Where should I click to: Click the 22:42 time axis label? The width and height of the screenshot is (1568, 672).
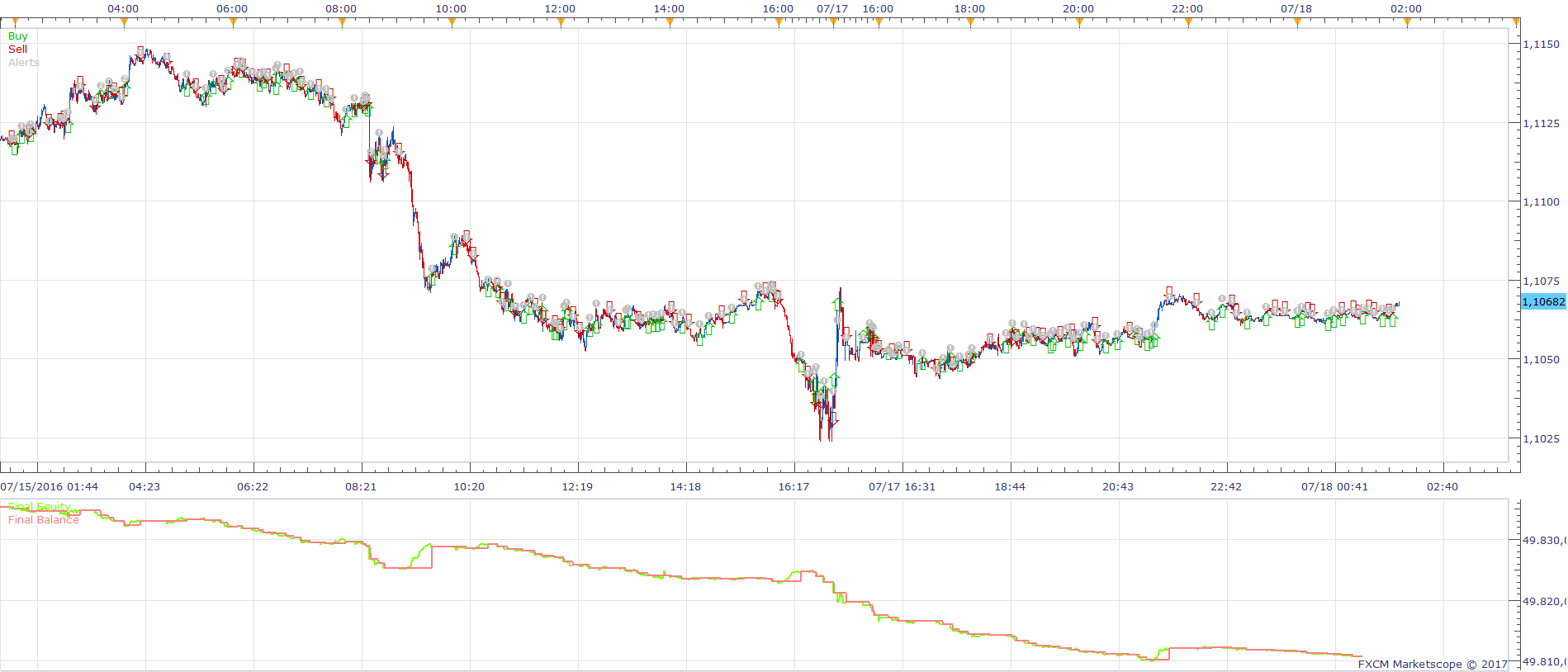pos(1226,487)
